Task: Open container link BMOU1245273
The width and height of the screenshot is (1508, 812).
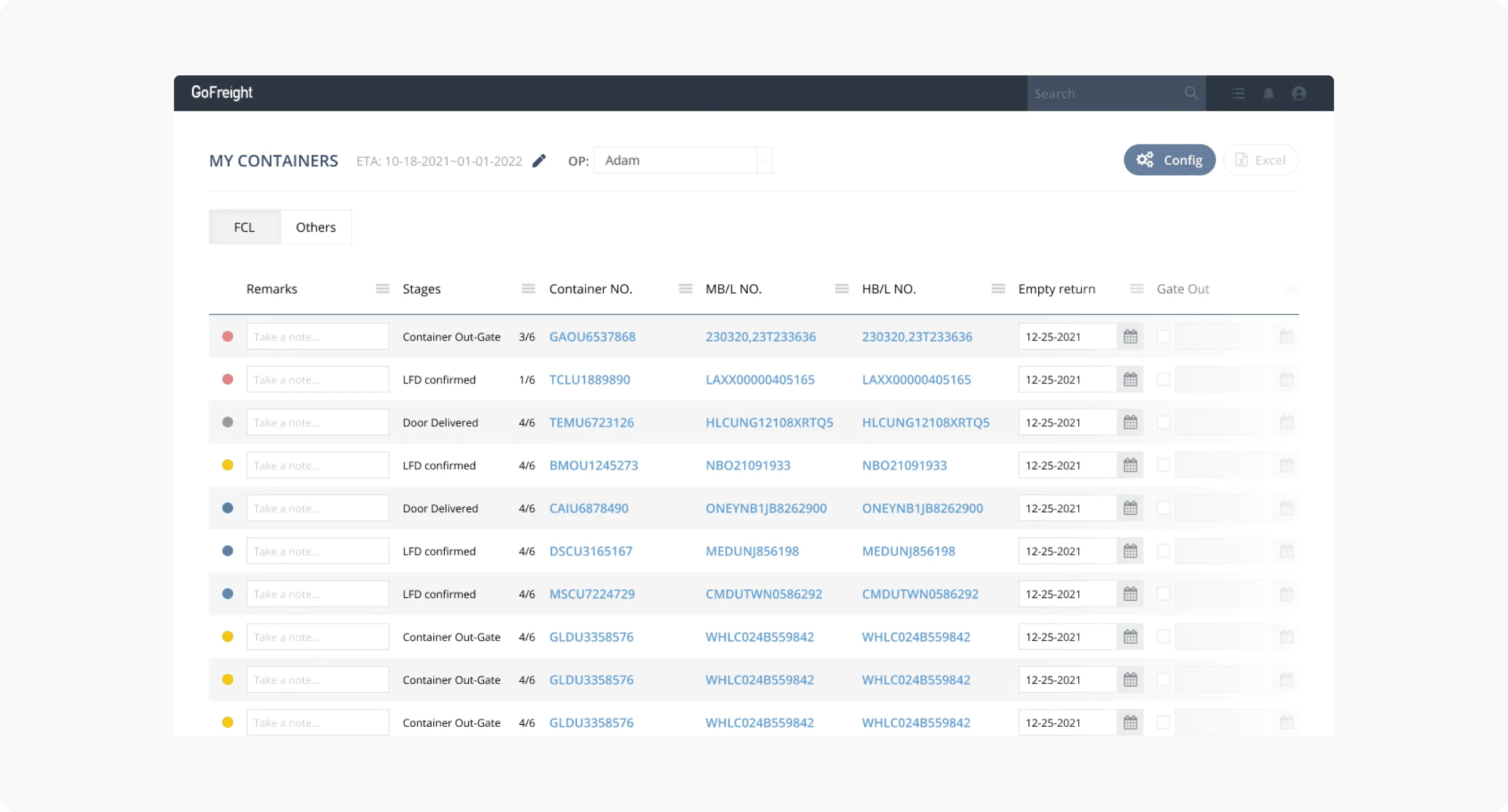Action: pos(593,465)
